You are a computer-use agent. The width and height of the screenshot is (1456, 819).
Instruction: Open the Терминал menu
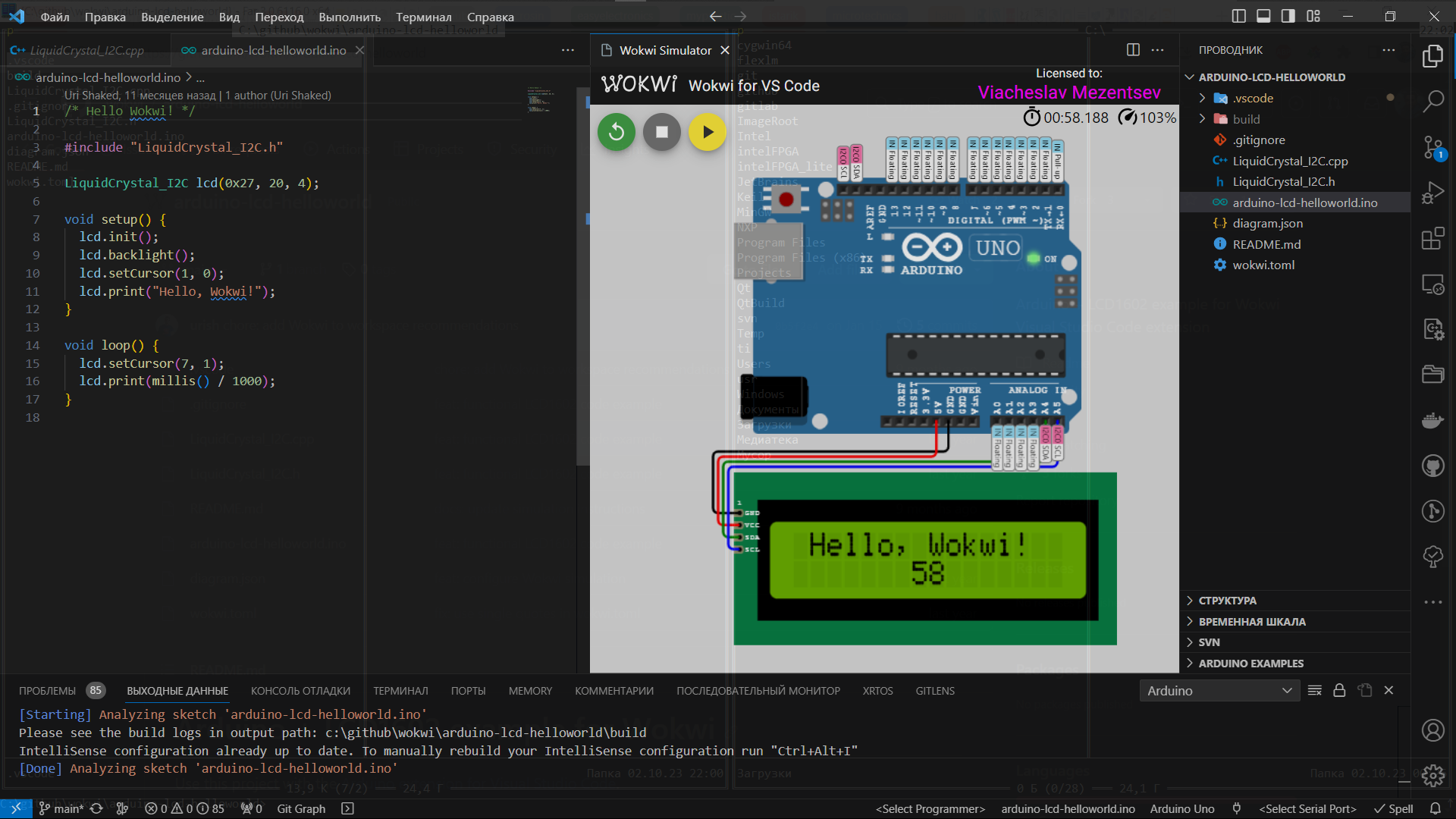point(423,17)
